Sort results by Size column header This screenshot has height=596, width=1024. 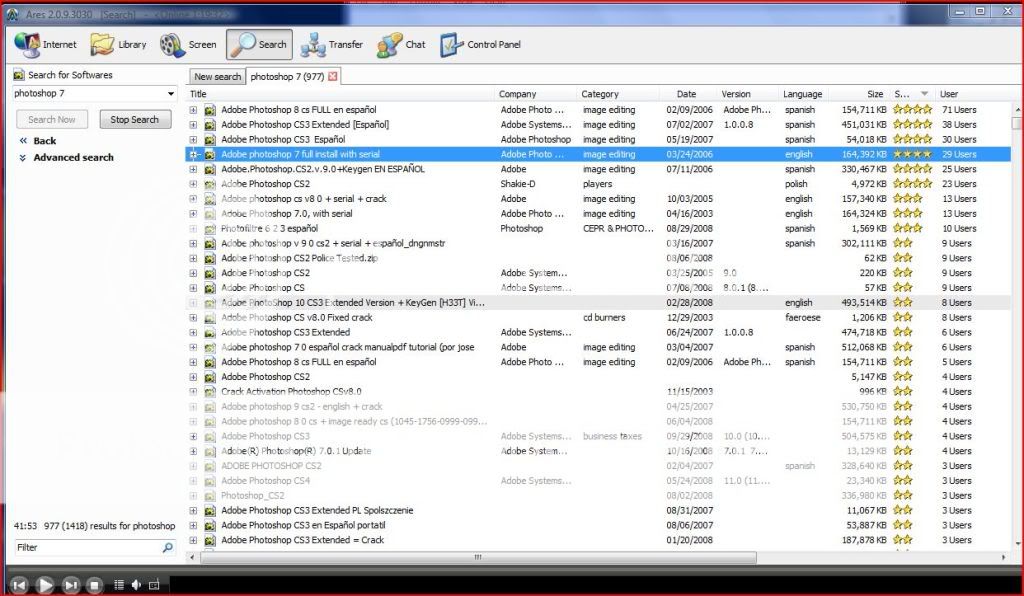click(859, 94)
